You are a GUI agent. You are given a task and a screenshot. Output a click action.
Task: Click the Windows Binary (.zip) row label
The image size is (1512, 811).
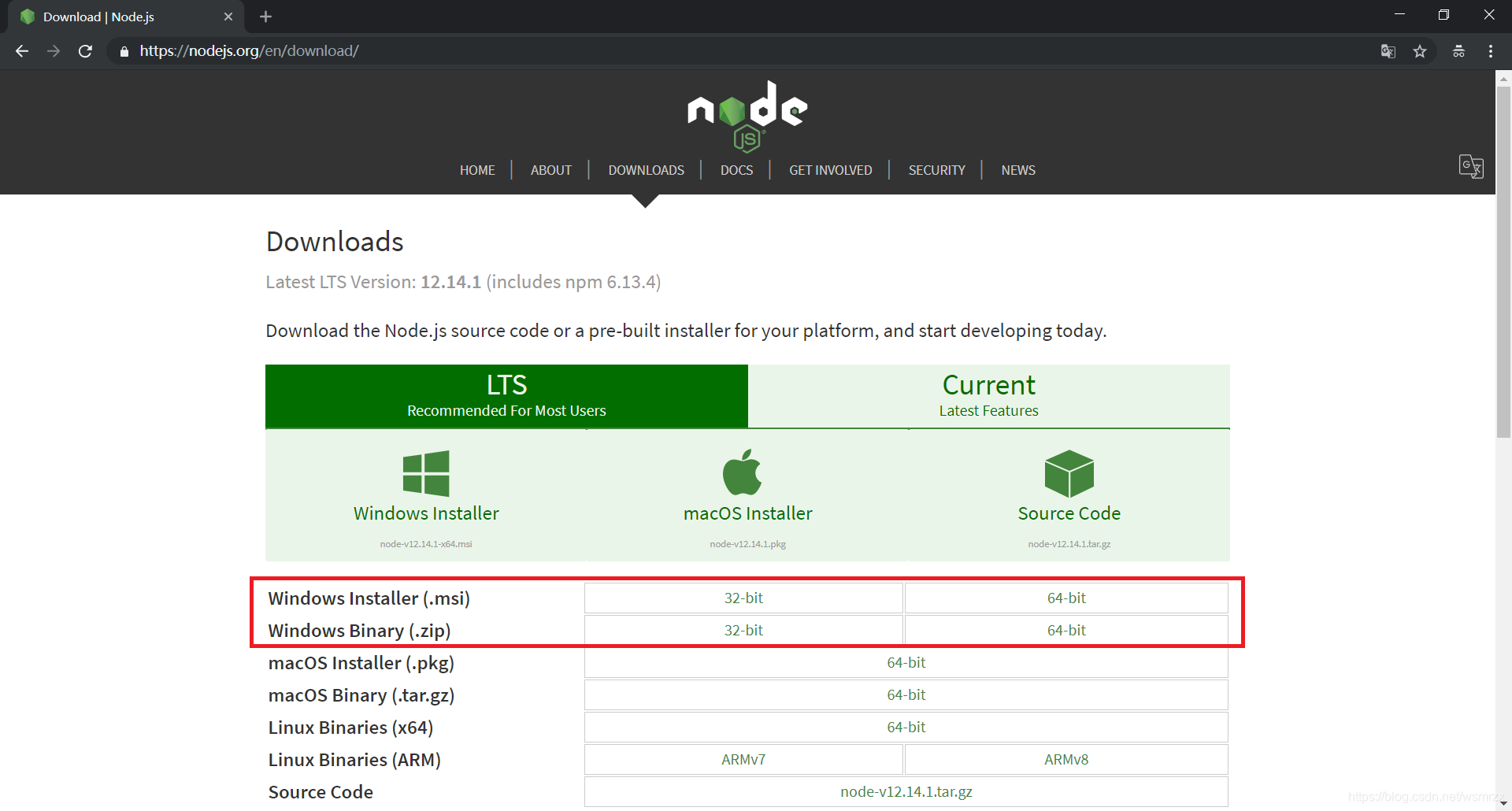[x=360, y=631]
